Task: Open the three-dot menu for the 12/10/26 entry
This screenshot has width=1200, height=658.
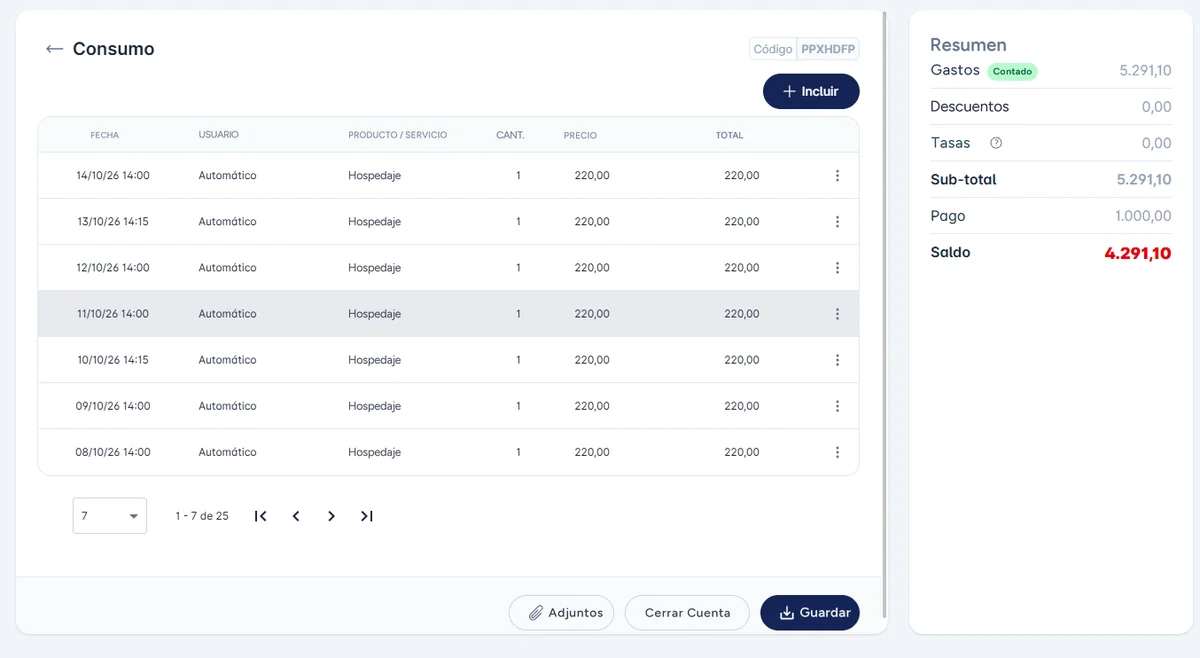Action: point(837,268)
